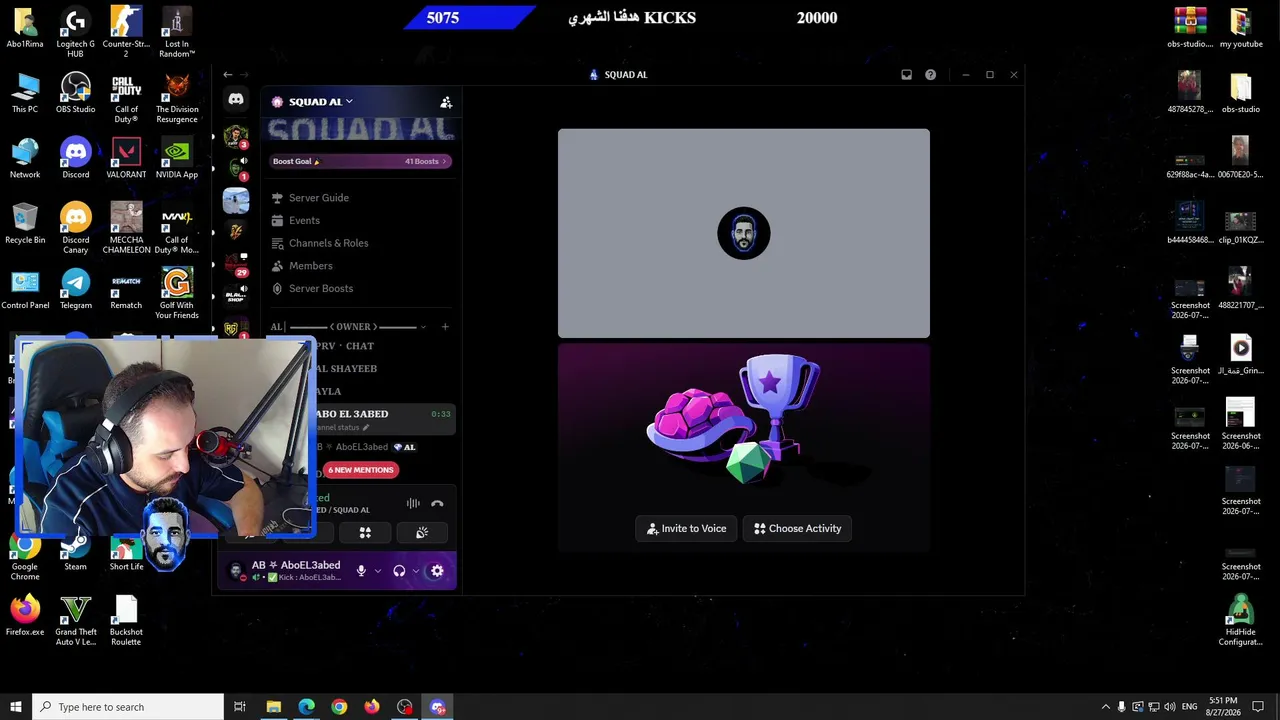Toggle noise suppression waveform icon
This screenshot has width=1280, height=720.
pyautogui.click(x=413, y=504)
